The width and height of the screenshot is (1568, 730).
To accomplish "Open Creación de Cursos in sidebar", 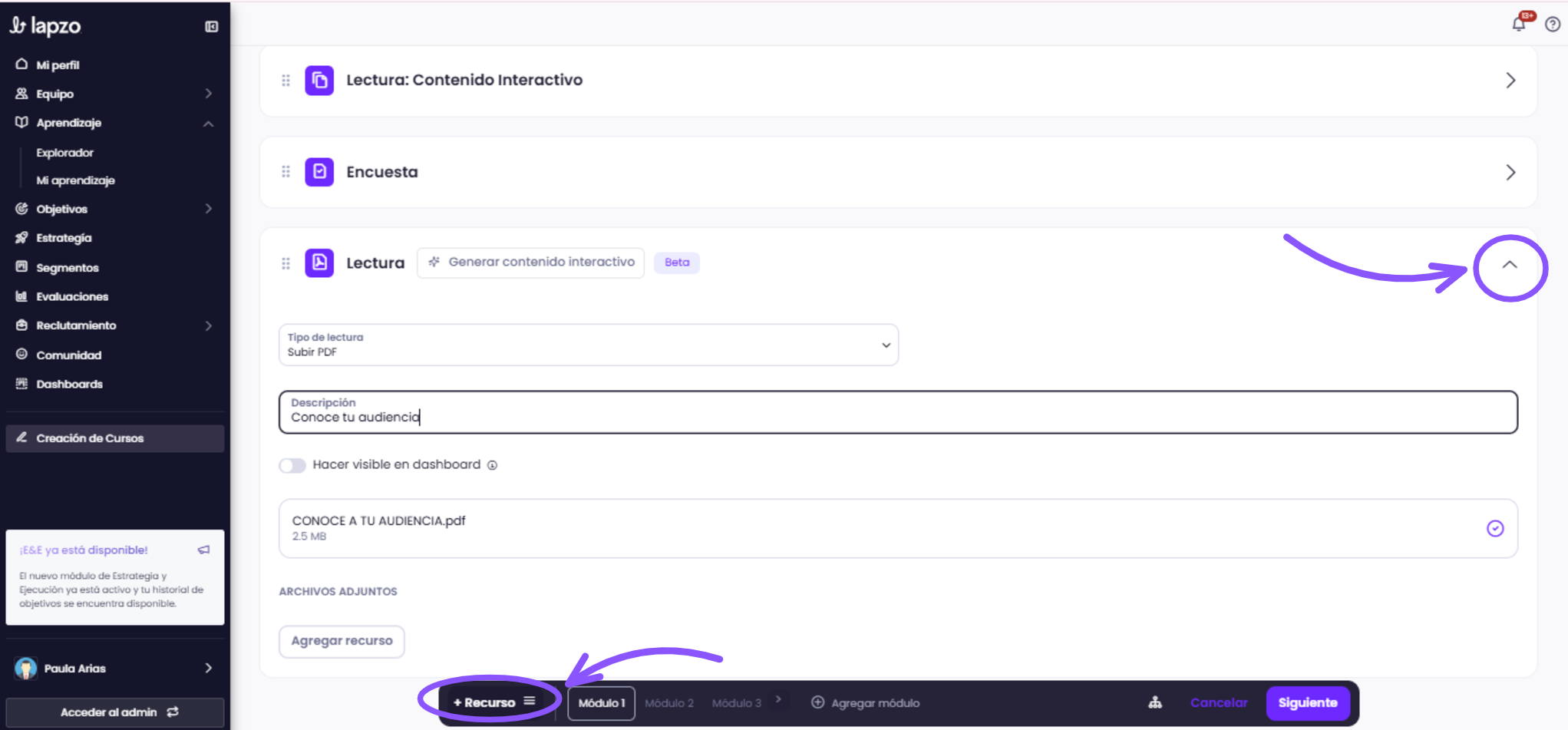I will pyautogui.click(x=115, y=438).
